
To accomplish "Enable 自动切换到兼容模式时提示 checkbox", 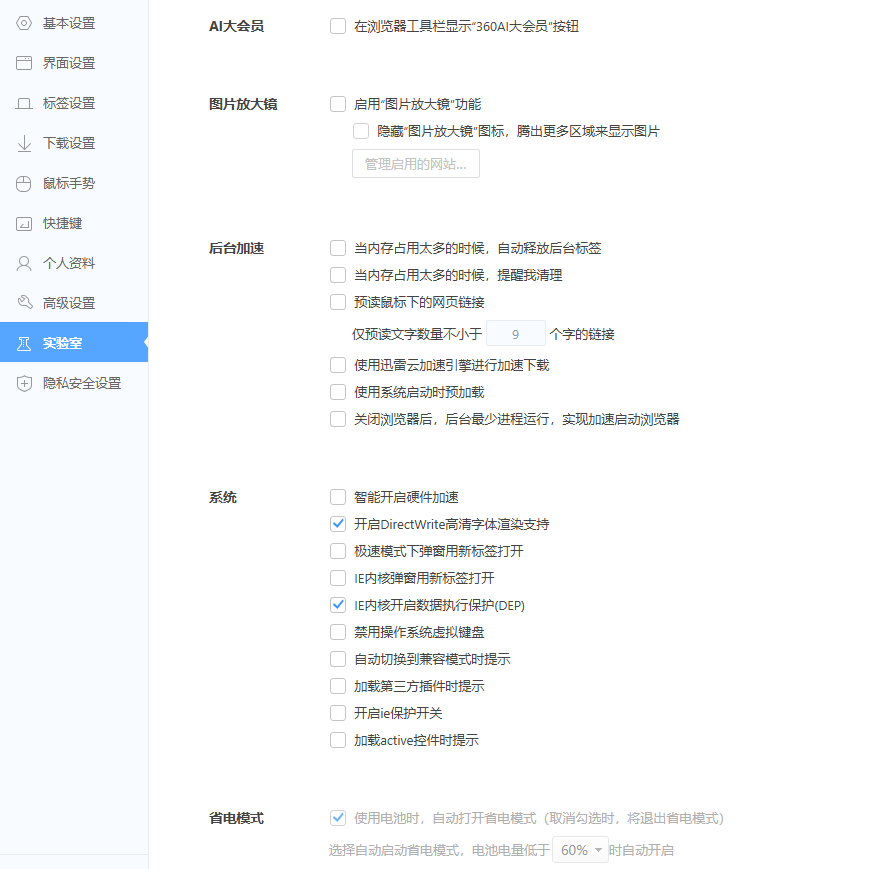I will (x=338, y=659).
